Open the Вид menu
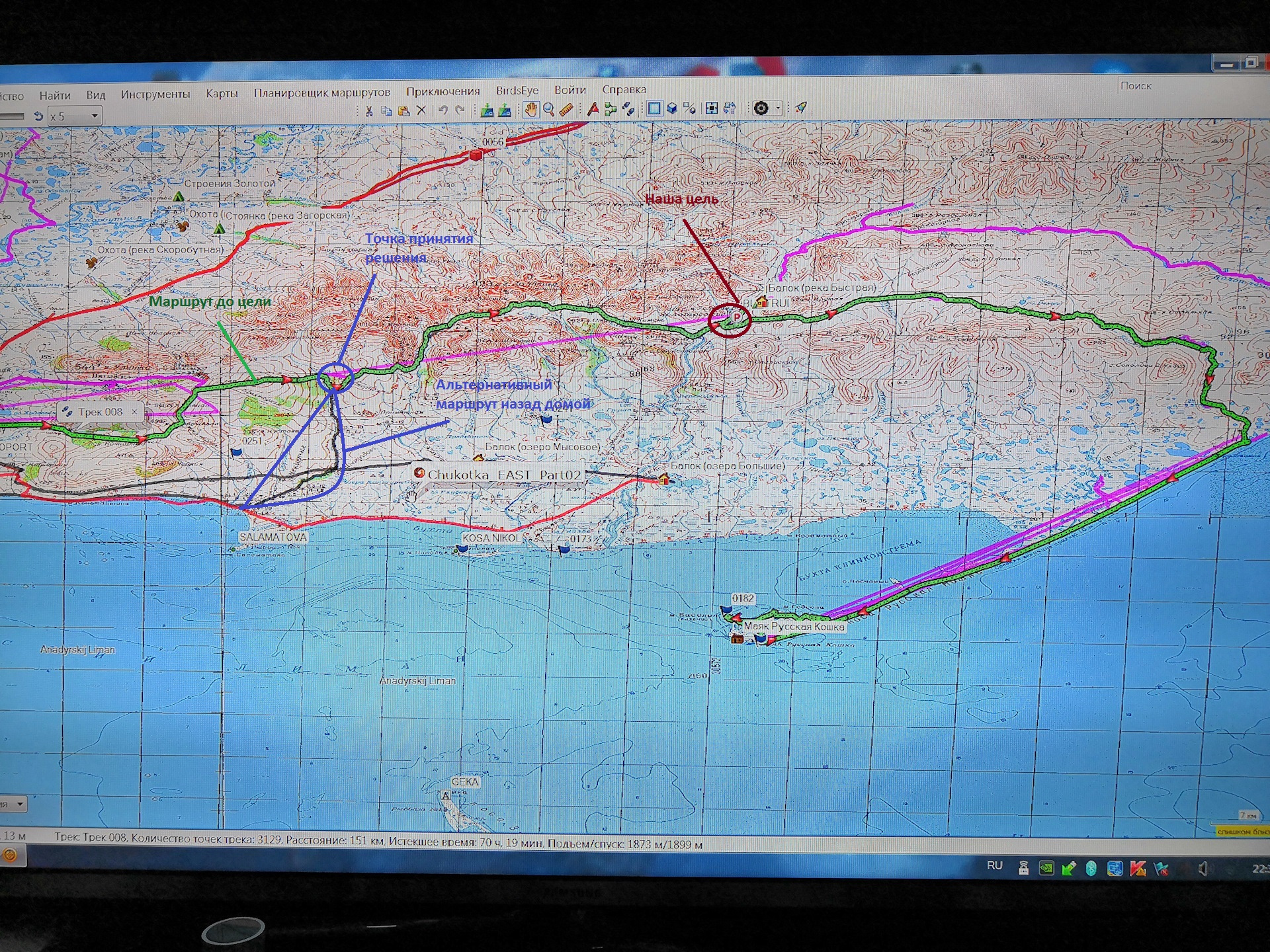Screen dimensions: 1270x952 coord(96,96)
